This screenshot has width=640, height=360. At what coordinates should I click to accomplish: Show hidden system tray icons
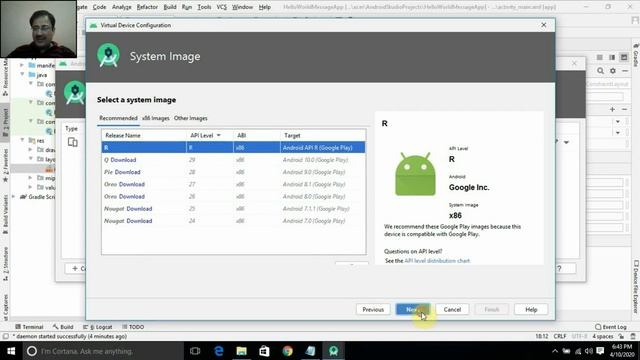tap(555, 351)
